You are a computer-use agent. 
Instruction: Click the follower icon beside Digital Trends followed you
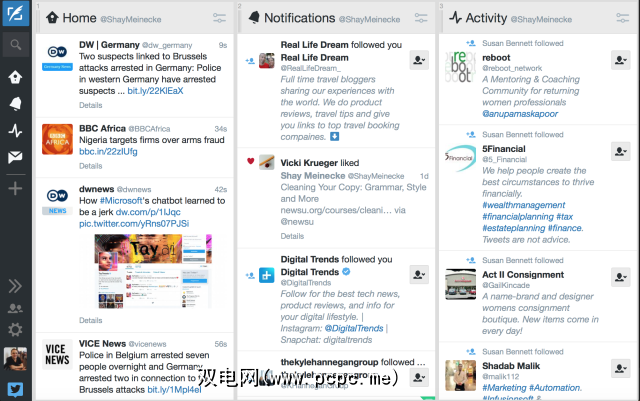pyautogui.click(x=250, y=275)
